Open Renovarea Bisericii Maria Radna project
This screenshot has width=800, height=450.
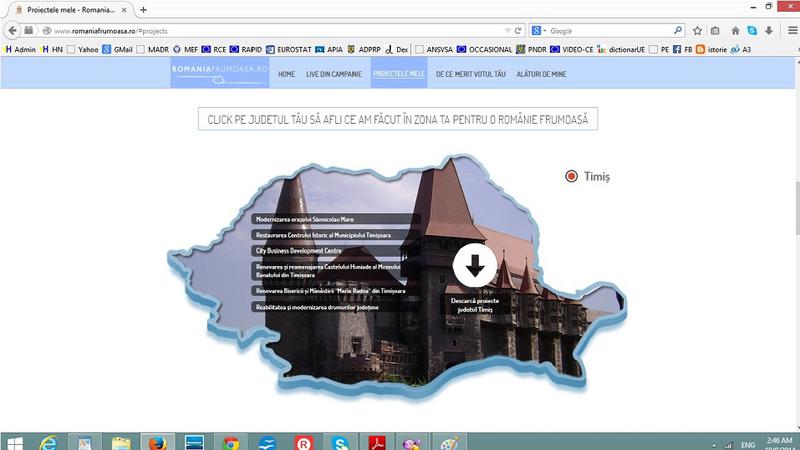click(x=335, y=290)
